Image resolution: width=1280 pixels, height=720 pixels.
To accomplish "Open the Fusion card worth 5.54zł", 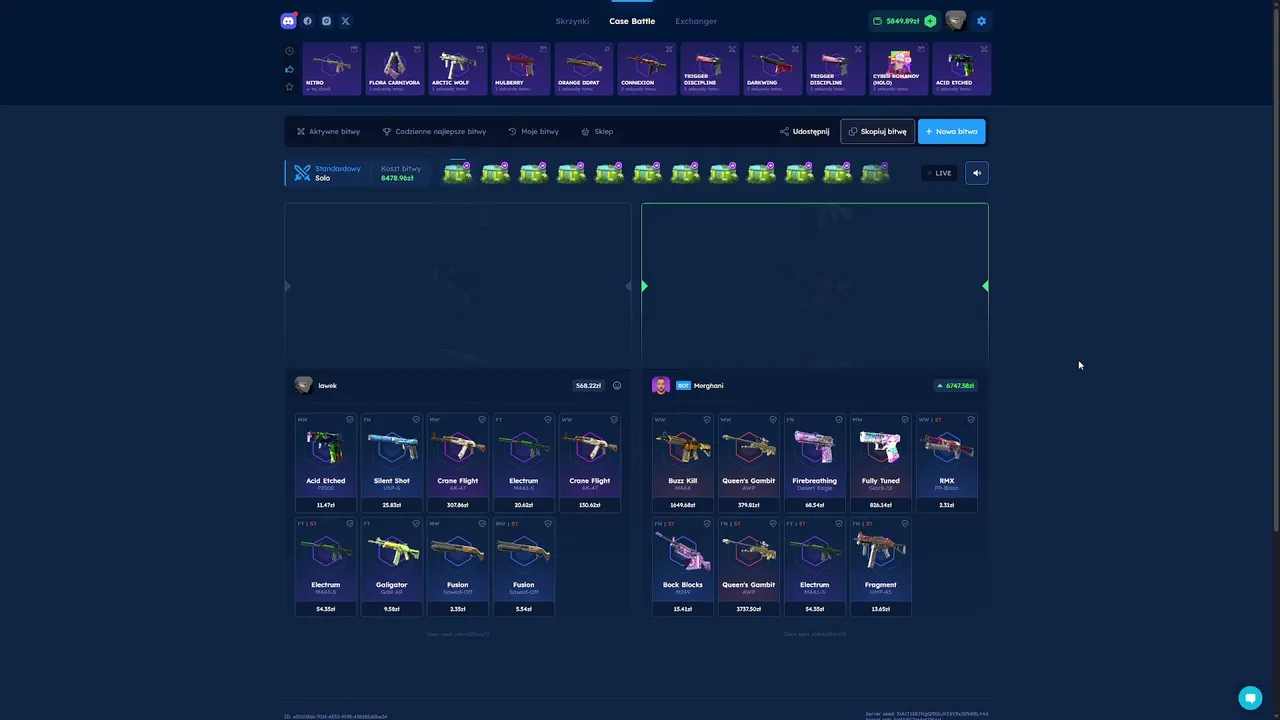I will (523, 567).
